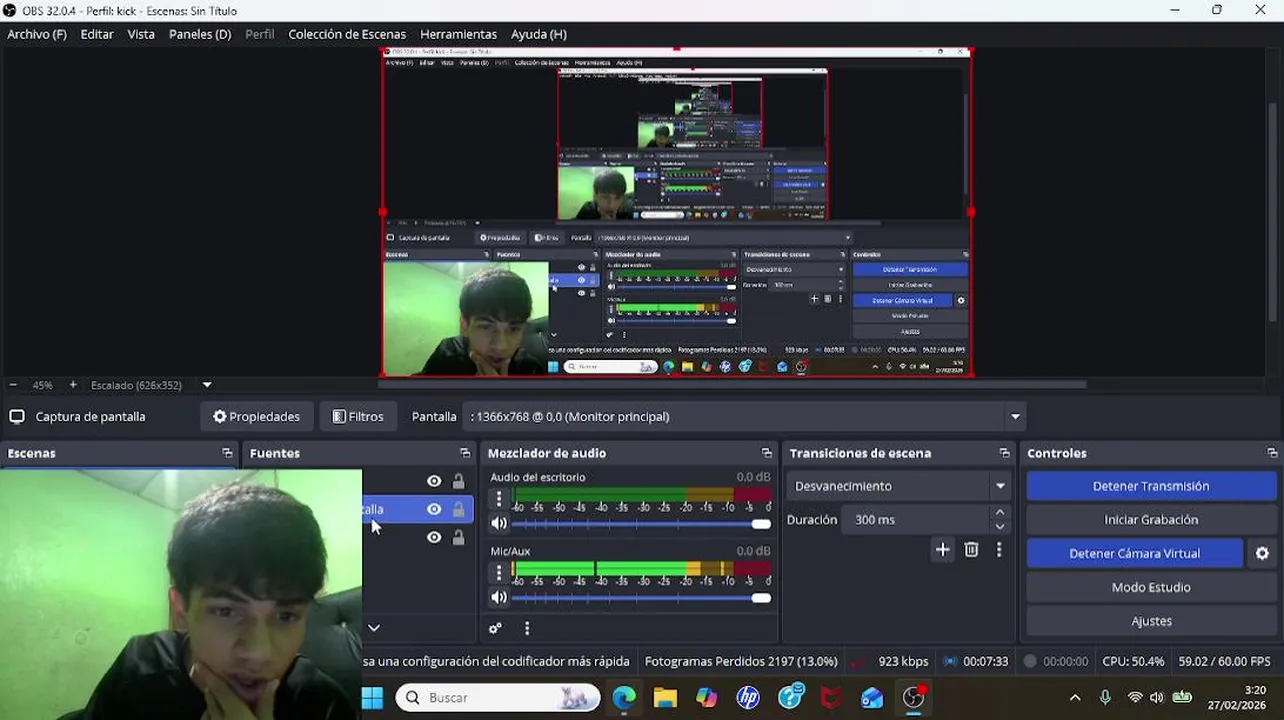Open the HP app in taskbar
This screenshot has width=1284, height=720.
748,698
